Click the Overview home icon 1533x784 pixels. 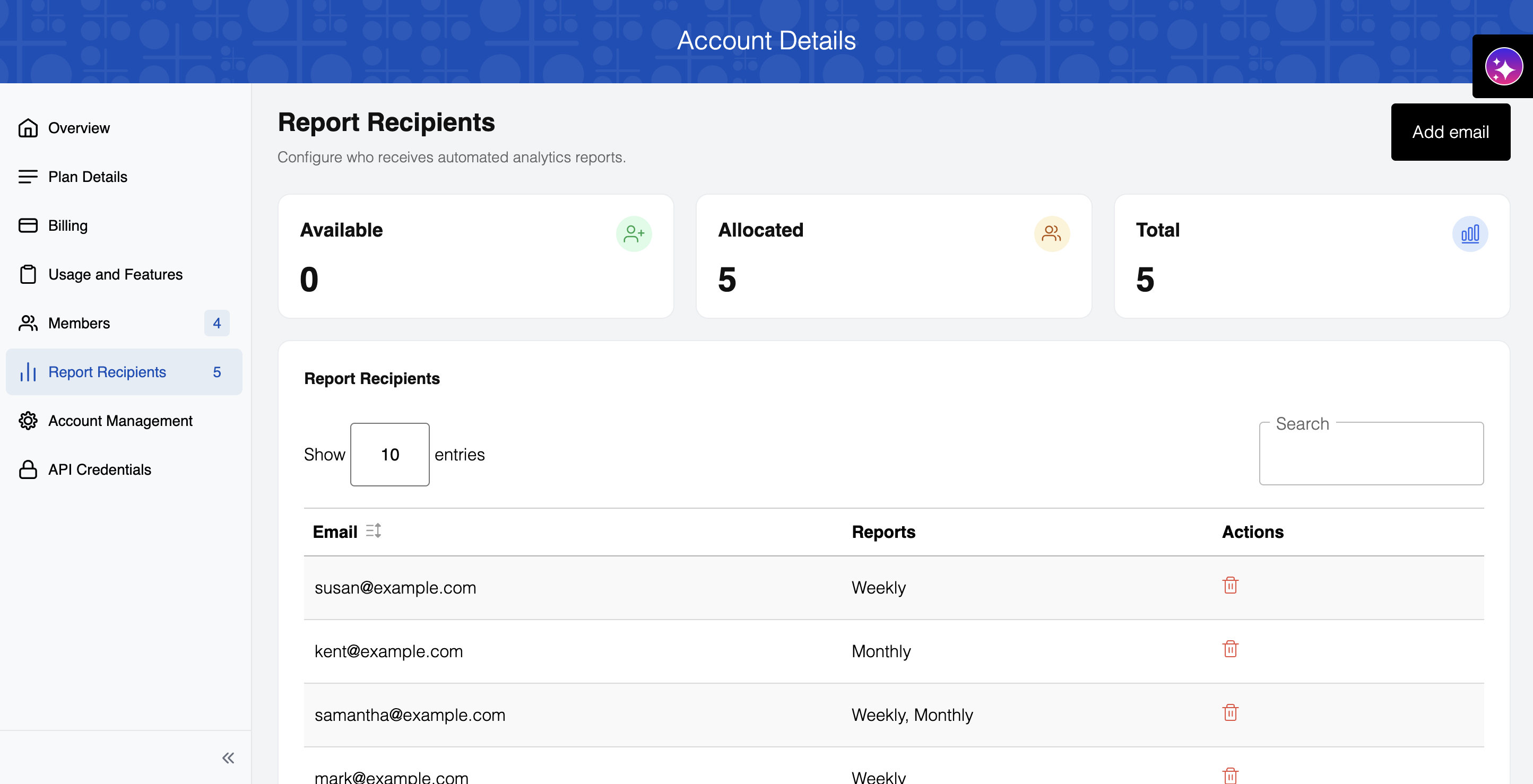tap(28, 128)
